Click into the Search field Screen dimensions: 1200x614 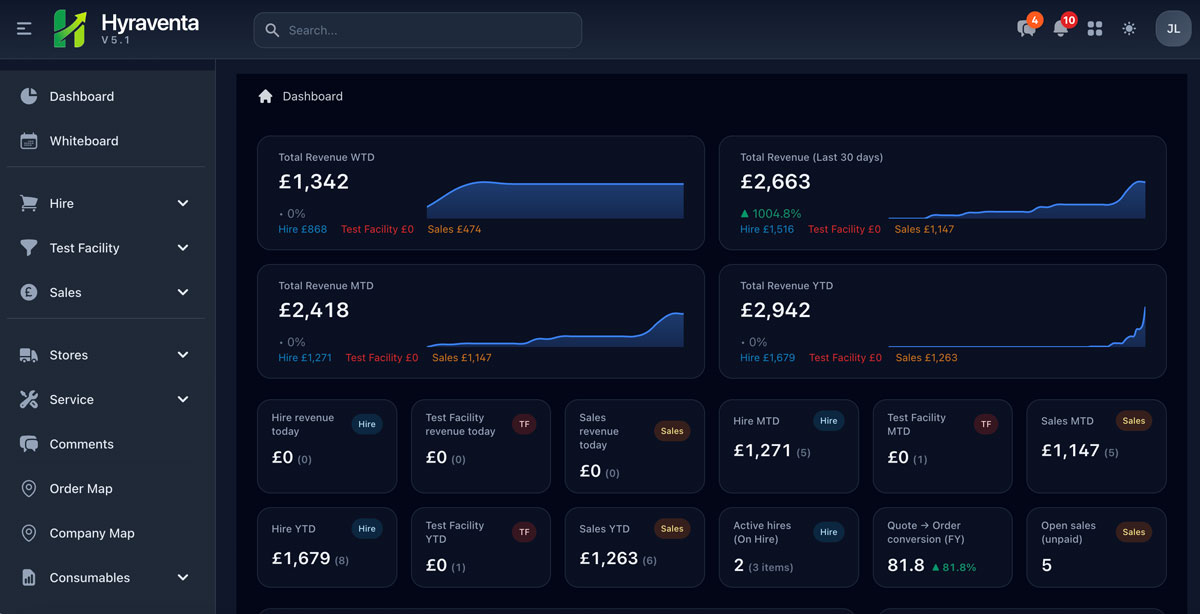pyautogui.click(x=417, y=30)
